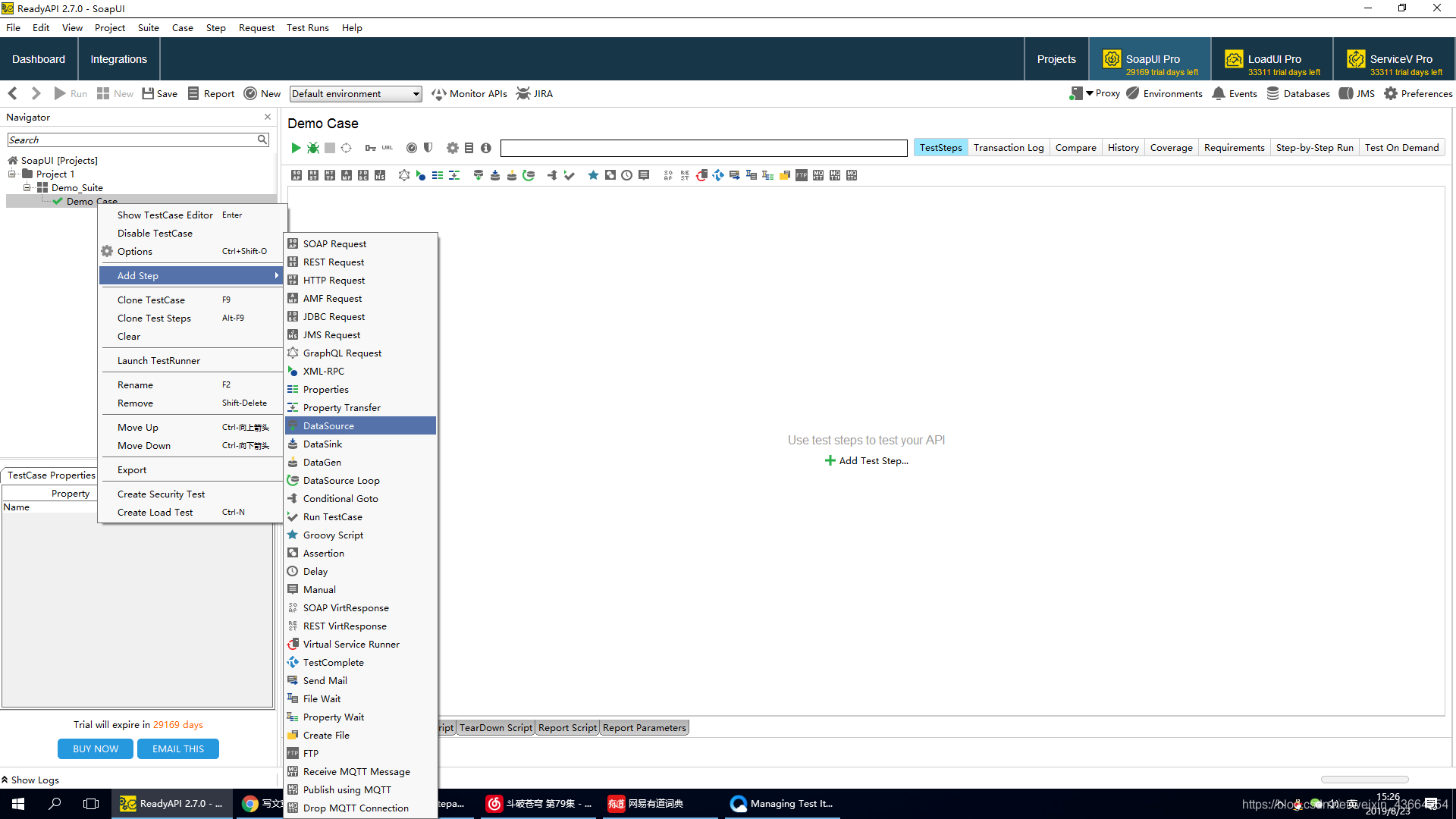
Task: Open the Proxy dropdown arrow
Action: 1090,93
